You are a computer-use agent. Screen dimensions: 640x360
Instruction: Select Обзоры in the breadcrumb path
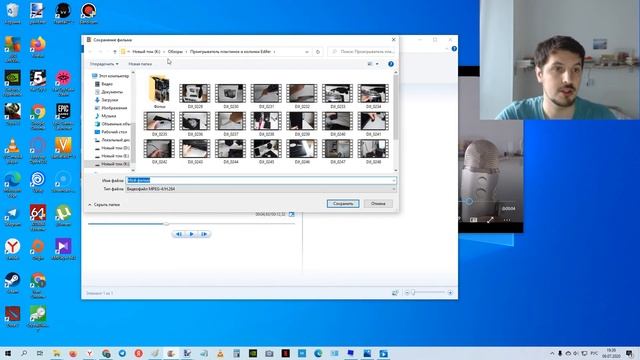click(175, 52)
